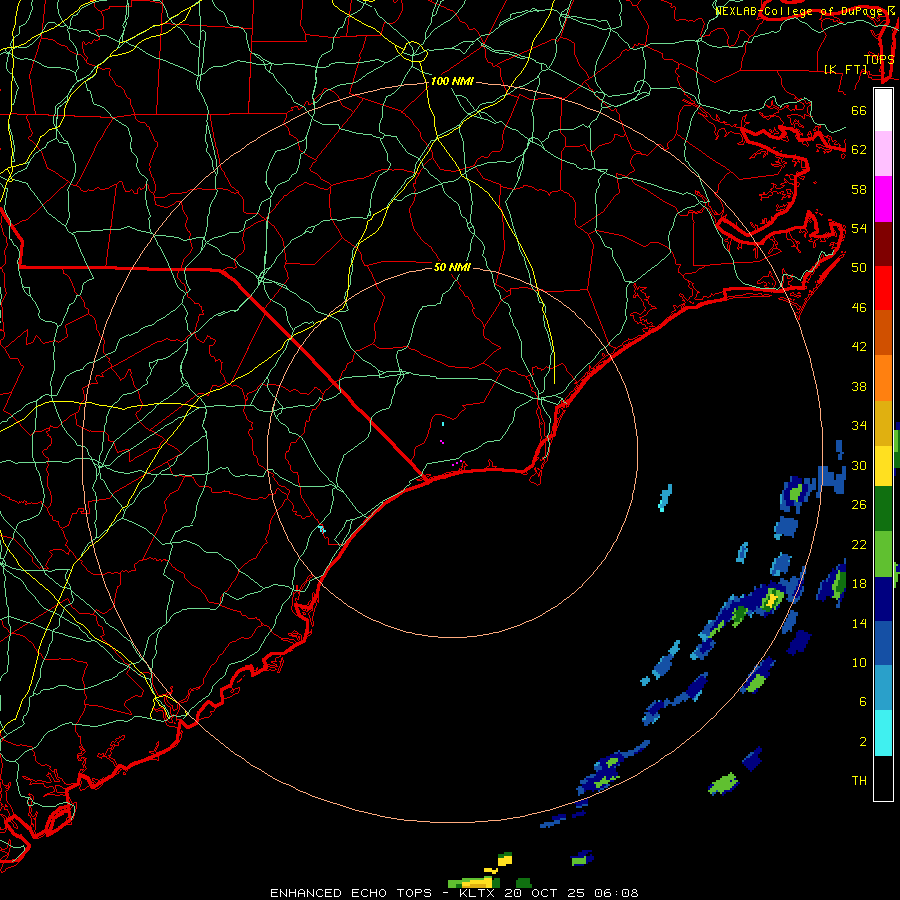Click the dark red 54 kft legend swatch

pos(883,243)
